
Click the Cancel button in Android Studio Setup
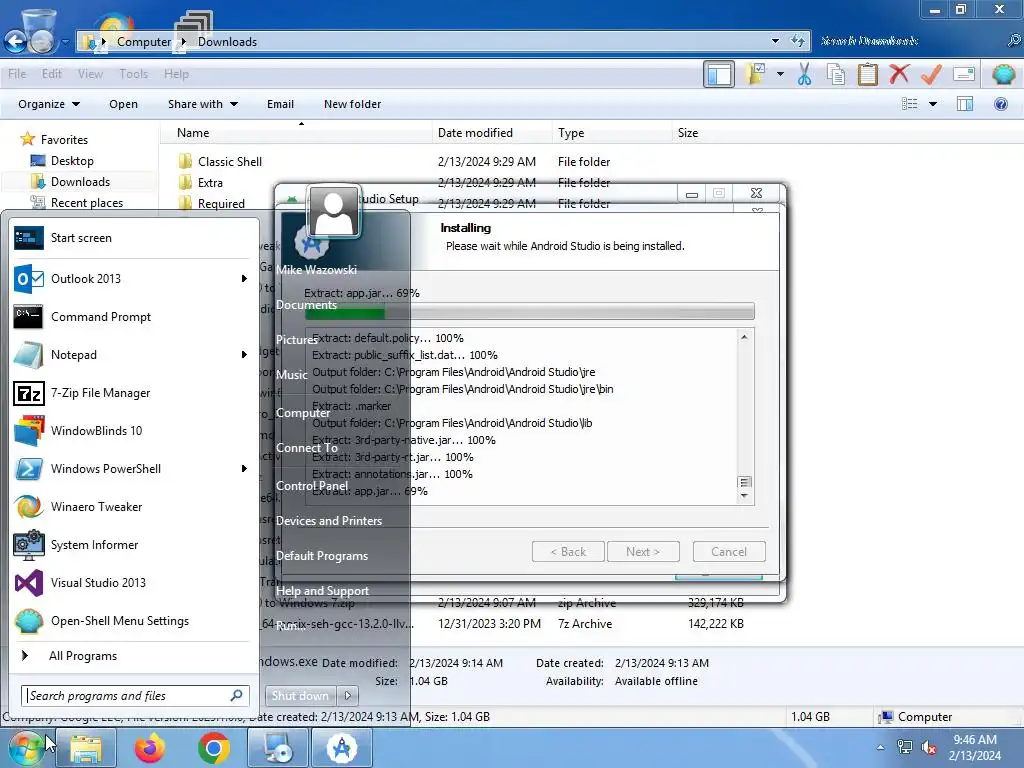tap(729, 552)
